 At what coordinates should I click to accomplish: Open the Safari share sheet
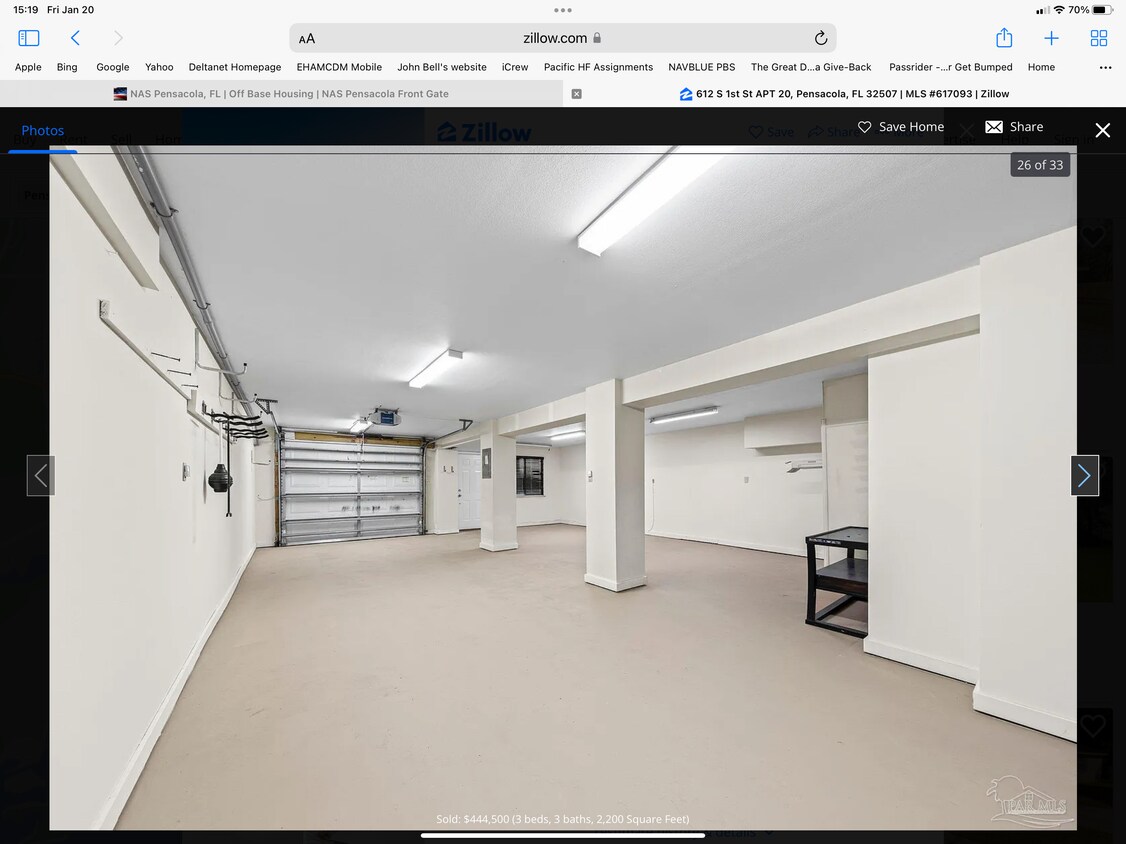click(x=1004, y=38)
